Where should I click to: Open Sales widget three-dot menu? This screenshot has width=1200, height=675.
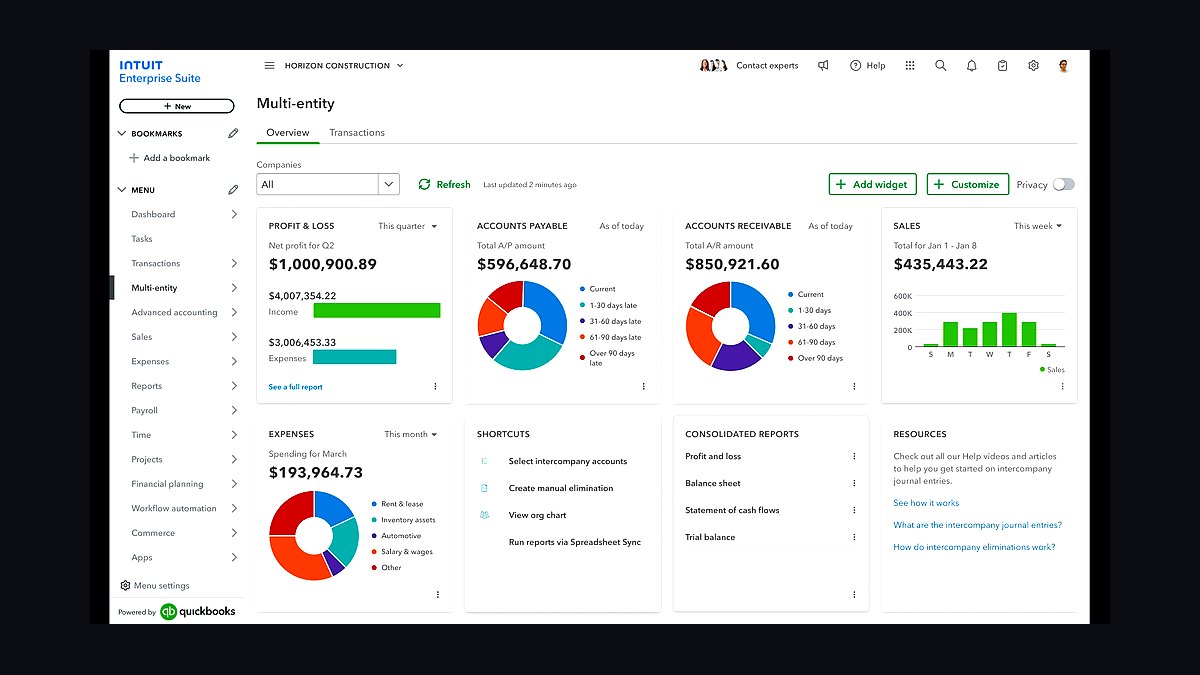(x=1062, y=386)
